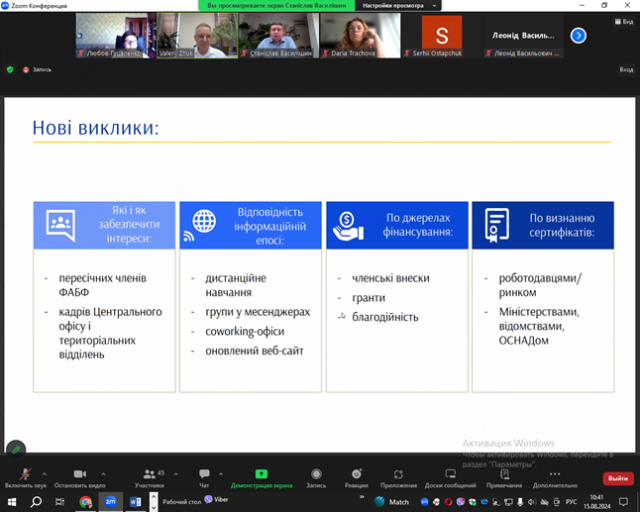
Task: Open Дополнительно more options menu
Action: coord(555,475)
